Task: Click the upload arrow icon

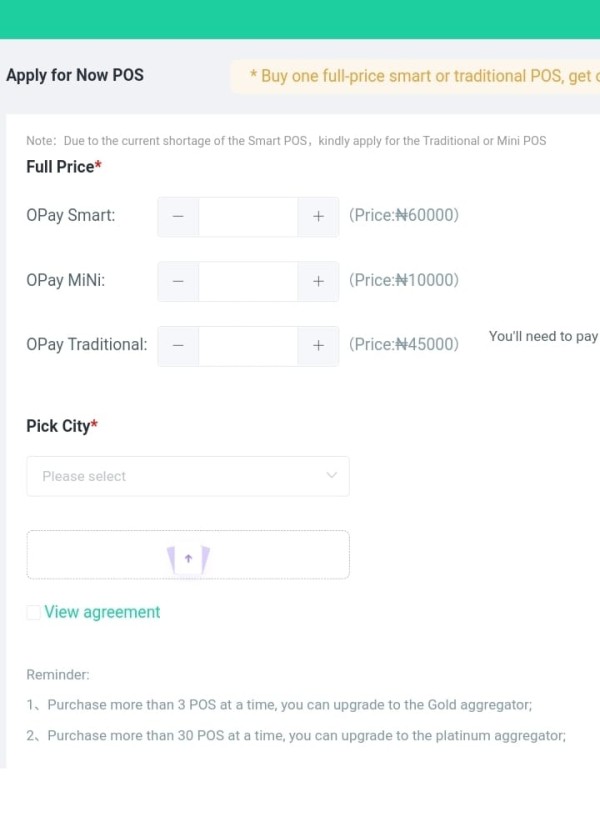Action: (188, 558)
